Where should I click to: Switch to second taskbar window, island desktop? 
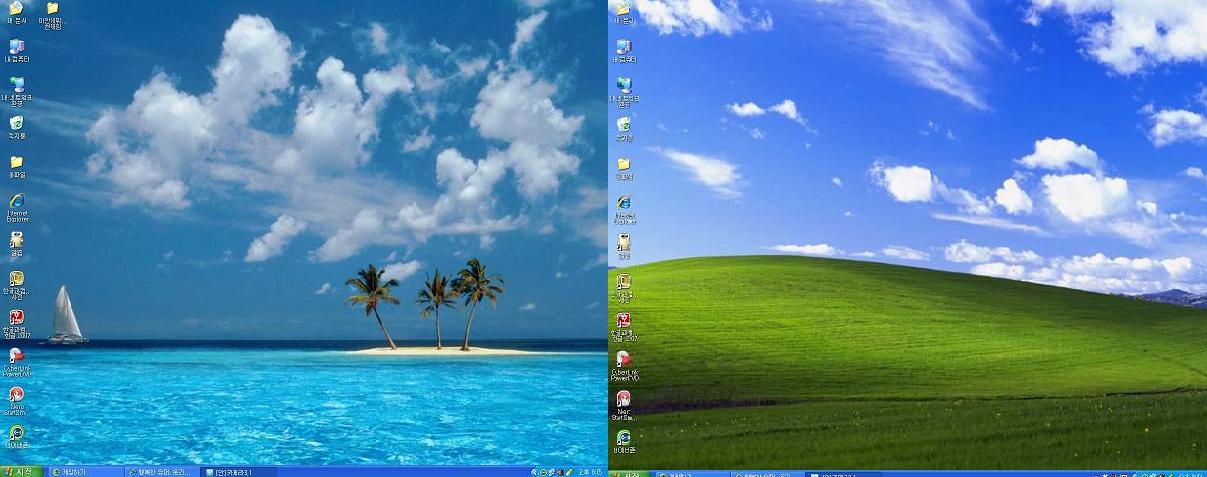[x=162, y=471]
